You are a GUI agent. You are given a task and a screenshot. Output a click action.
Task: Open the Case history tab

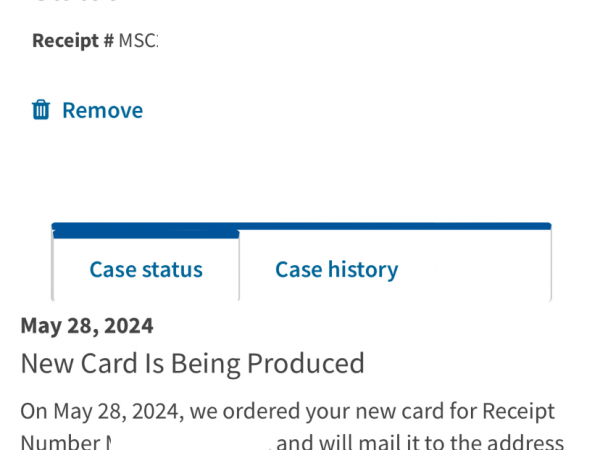(x=336, y=269)
